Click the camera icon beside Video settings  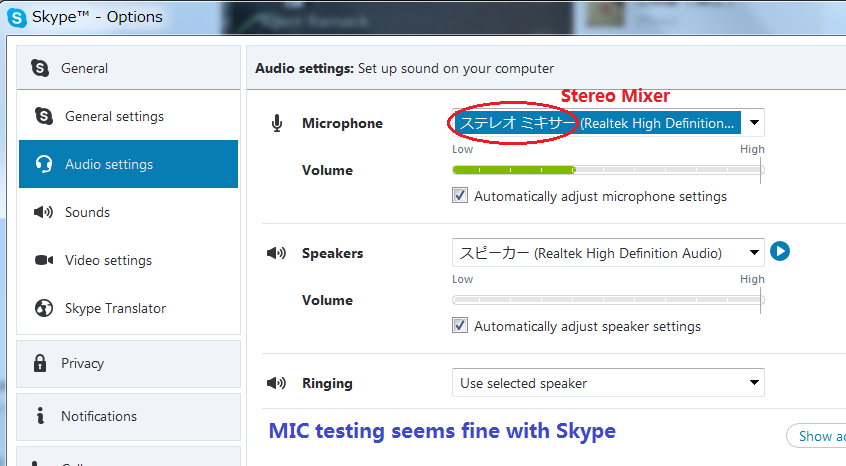point(44,260)
